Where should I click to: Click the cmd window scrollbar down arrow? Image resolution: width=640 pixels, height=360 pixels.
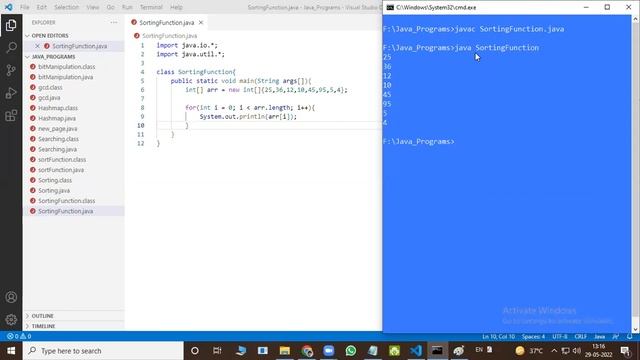(x=635, y=329)
